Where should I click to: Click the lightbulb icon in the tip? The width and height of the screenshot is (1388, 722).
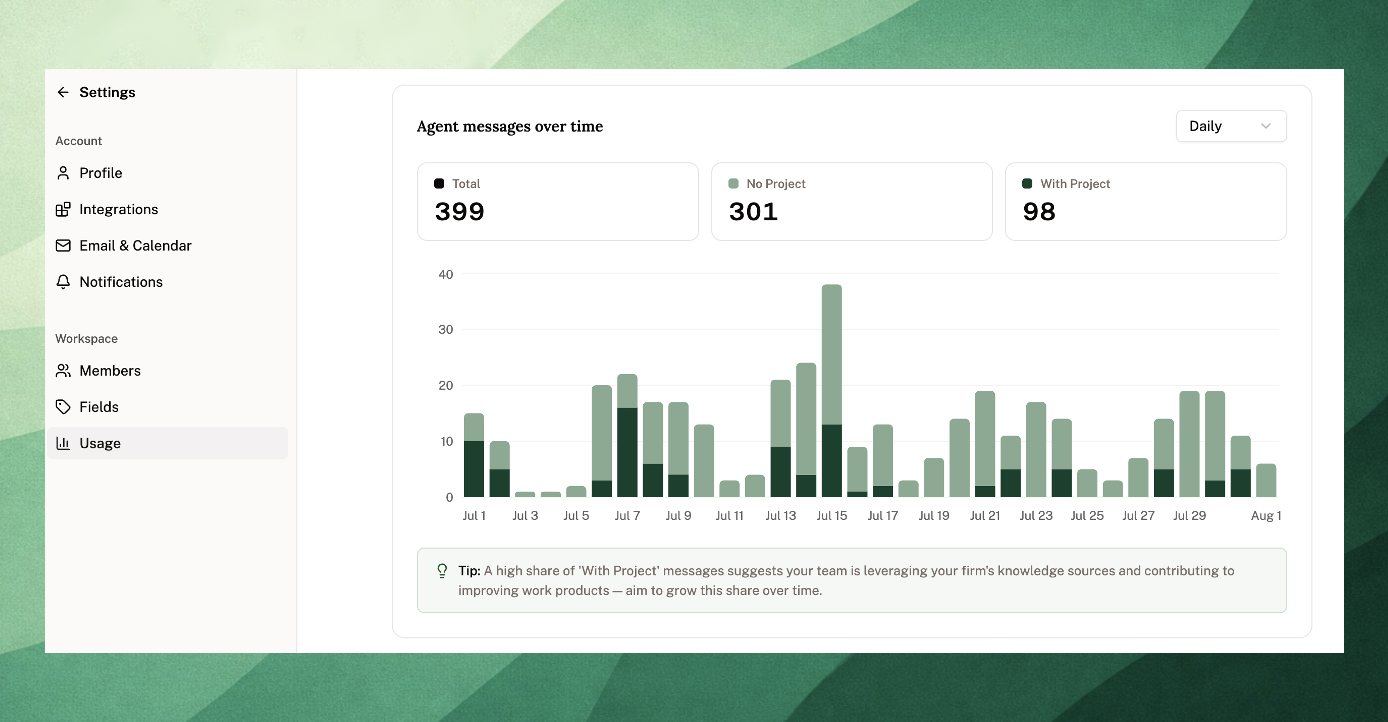point(442,571)
